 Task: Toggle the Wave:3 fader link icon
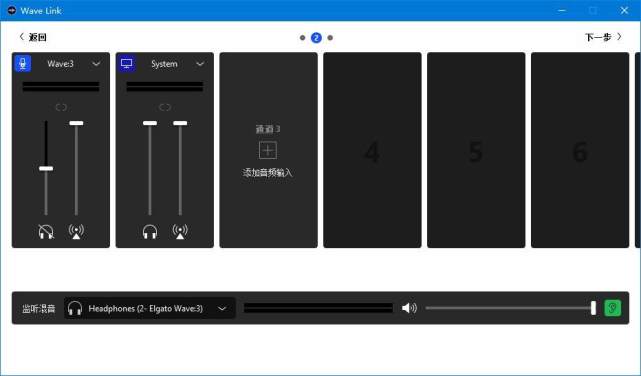coord(61,107)
